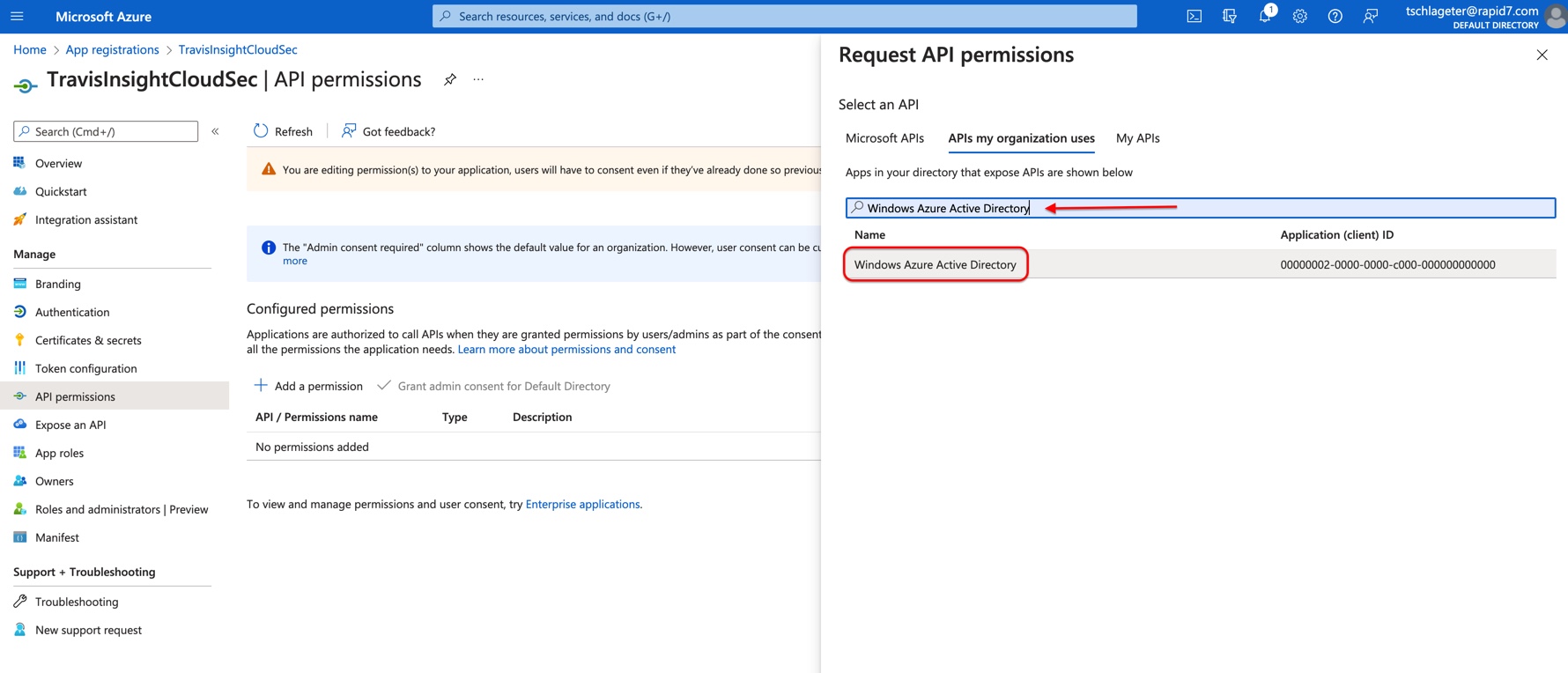Screen dimensions: 1568x673
Task: Click Grant admin consent for Default Directory
Action: (x=493, y=386)
